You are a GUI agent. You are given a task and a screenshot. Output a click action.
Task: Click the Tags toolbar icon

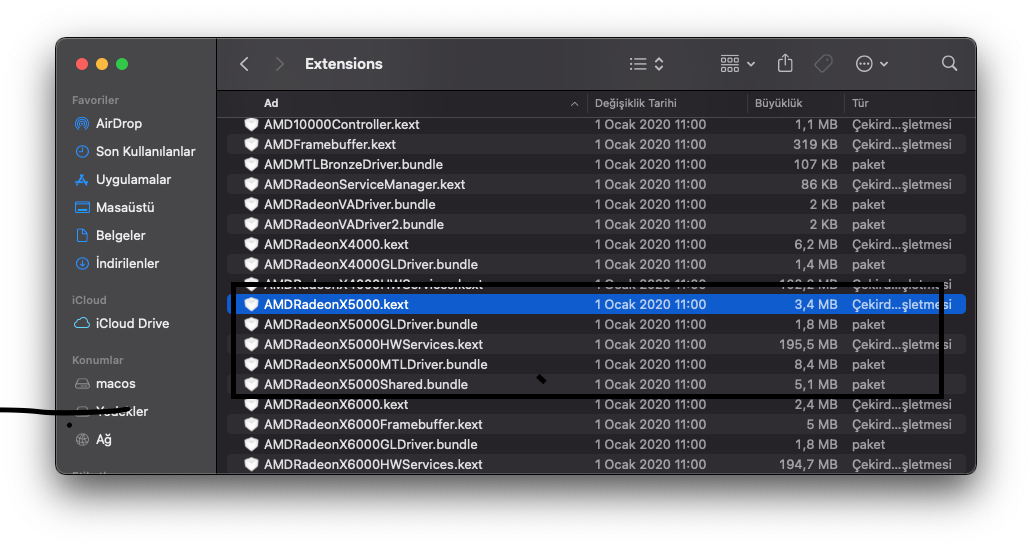(x=823, y=64)
